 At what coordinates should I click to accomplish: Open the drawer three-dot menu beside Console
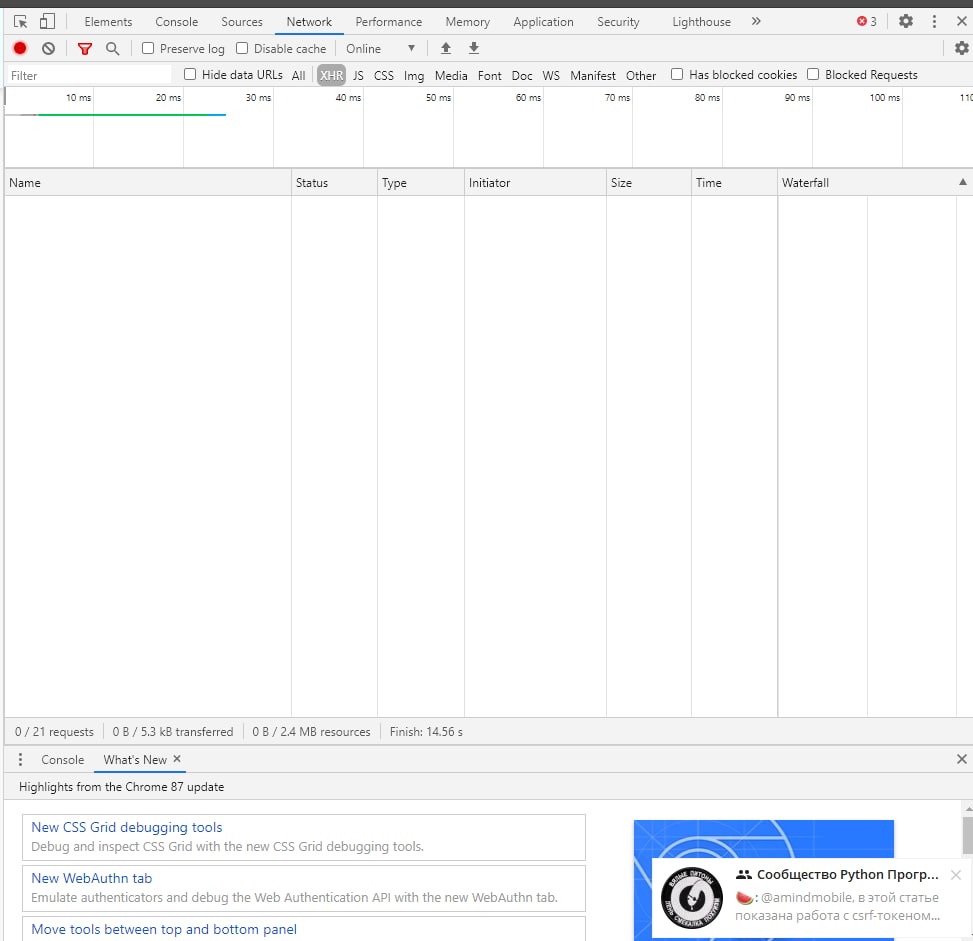coord(20,760)
